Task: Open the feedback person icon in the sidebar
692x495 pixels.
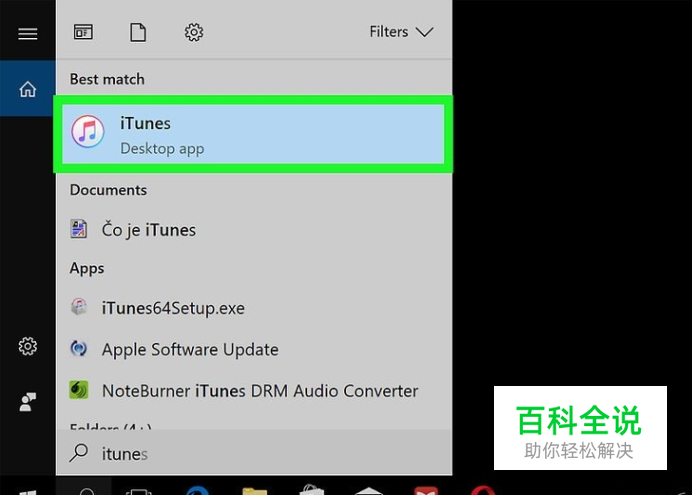Action: (x=27, y=401)
